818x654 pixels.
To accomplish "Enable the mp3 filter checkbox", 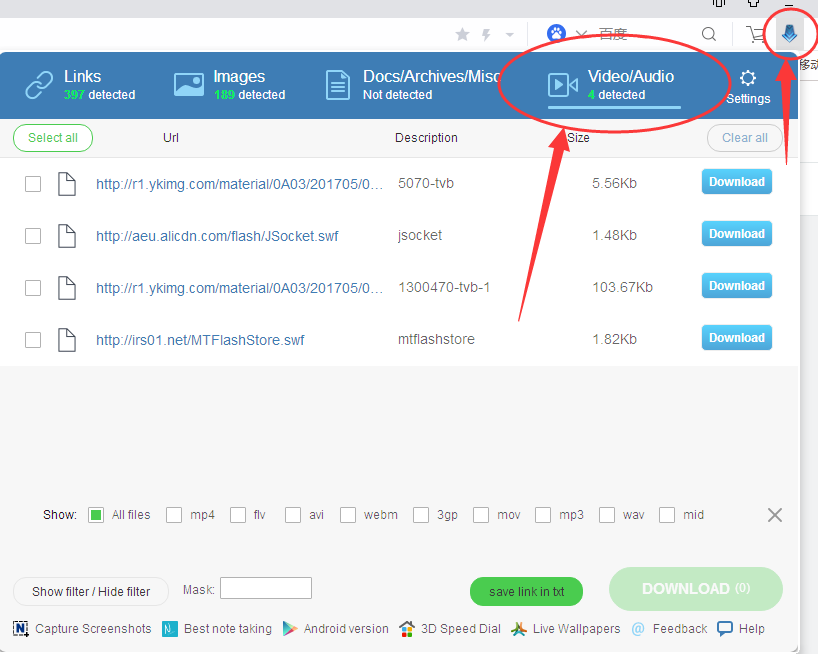I will click(543, 515).
